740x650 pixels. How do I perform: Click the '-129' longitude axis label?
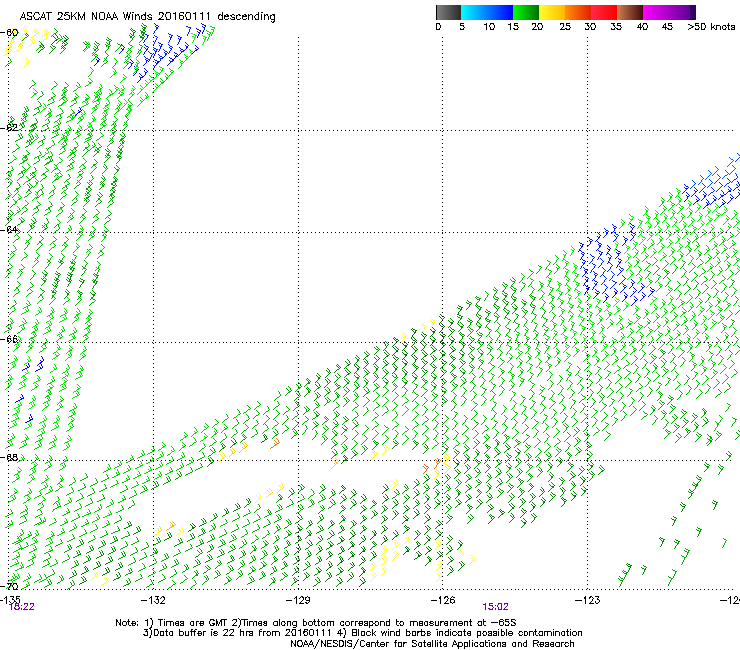pos(298,600)
